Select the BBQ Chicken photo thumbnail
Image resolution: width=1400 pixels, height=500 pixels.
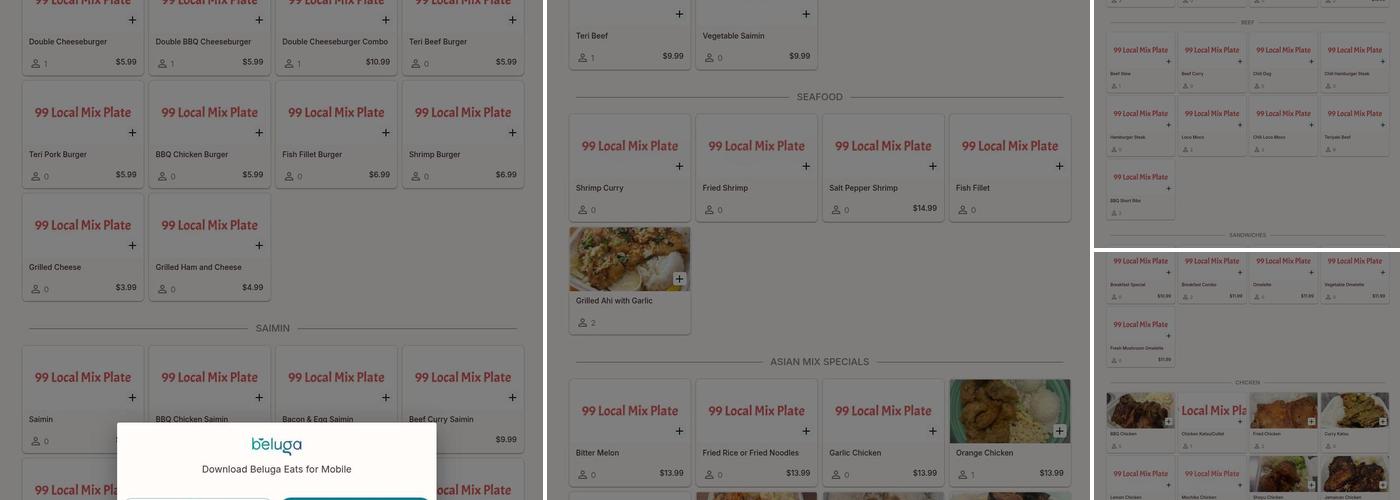point(1139,410)
